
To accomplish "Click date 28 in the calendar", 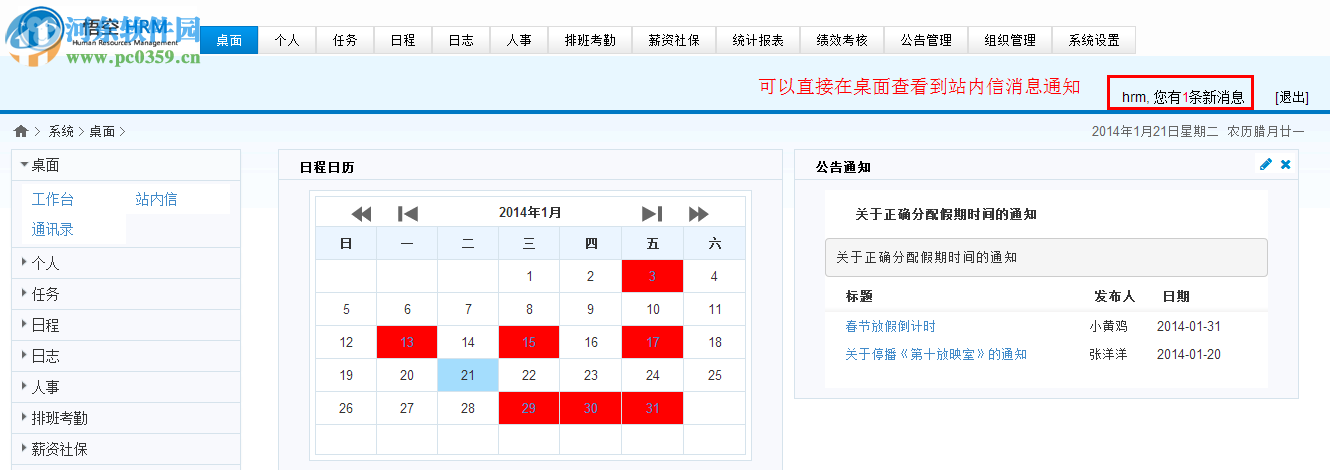I will point(468,408).
